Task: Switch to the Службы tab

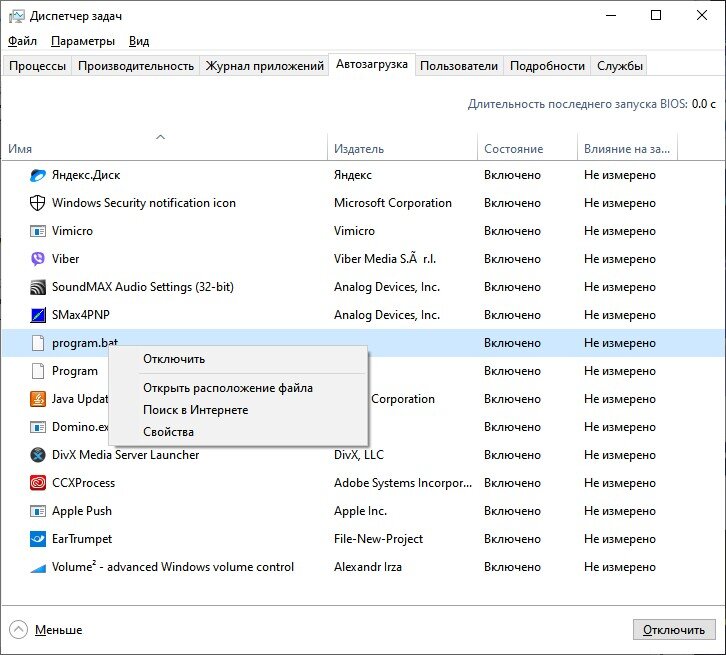Action: point(620,66)
